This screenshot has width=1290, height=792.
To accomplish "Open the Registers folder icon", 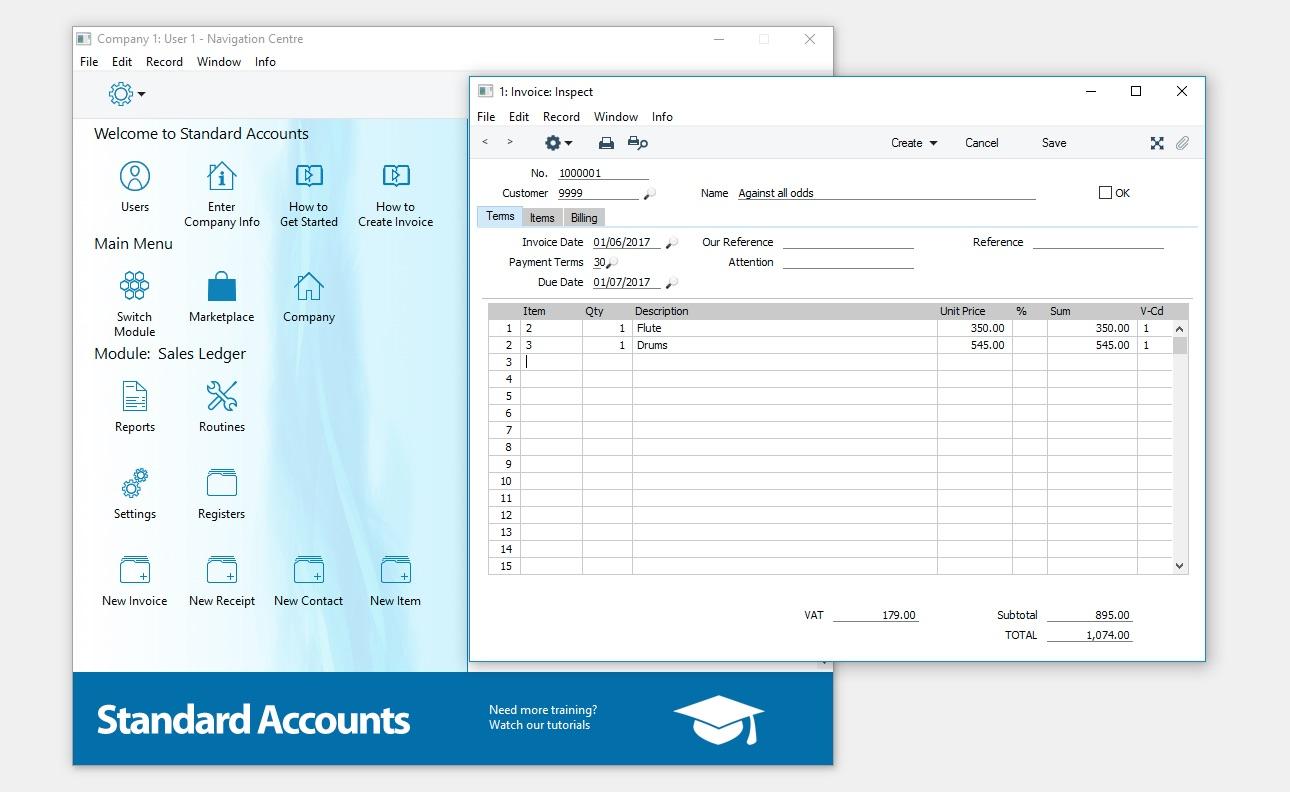I will click(222, 484).
